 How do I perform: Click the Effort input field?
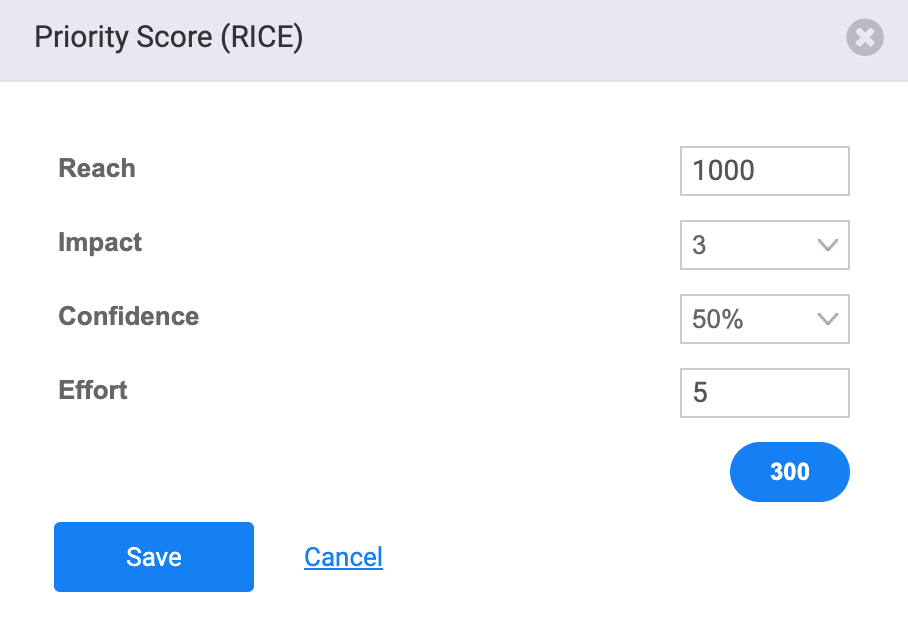tap(764, 393)
